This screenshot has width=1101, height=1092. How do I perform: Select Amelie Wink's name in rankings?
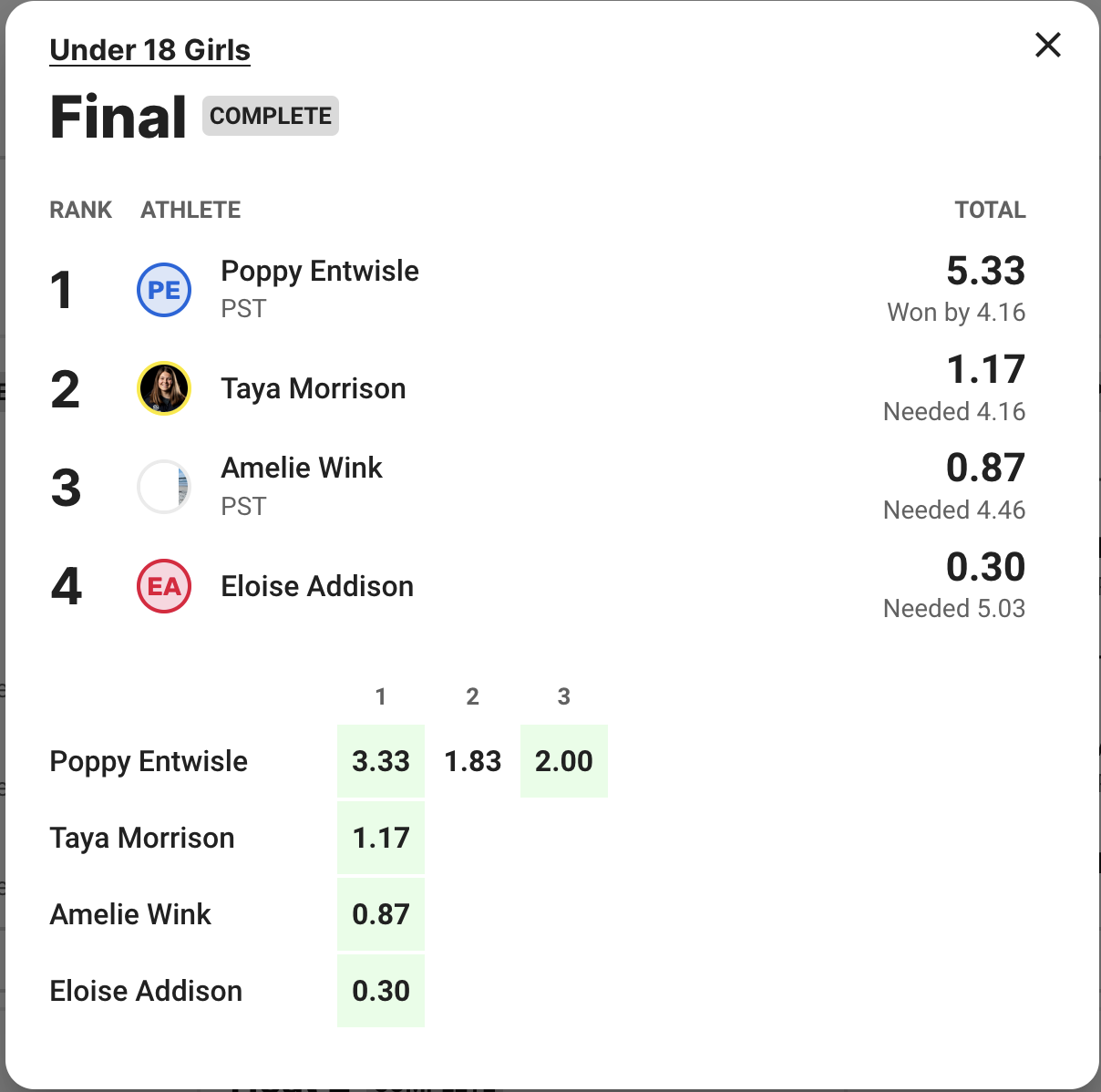[x=301, y=469]
